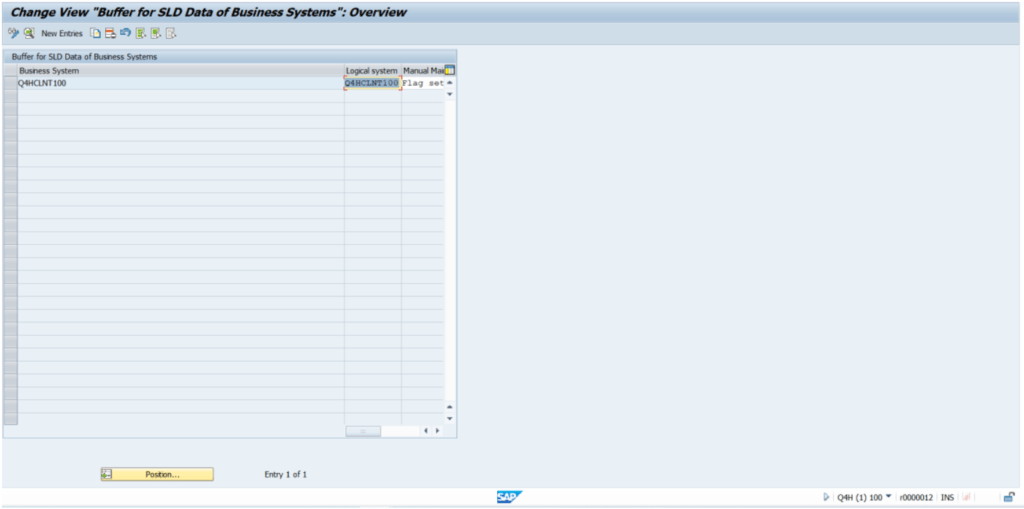Click the Details magnifier icon in toolbar
1024x509 pixels.
(x=29, y=33)
